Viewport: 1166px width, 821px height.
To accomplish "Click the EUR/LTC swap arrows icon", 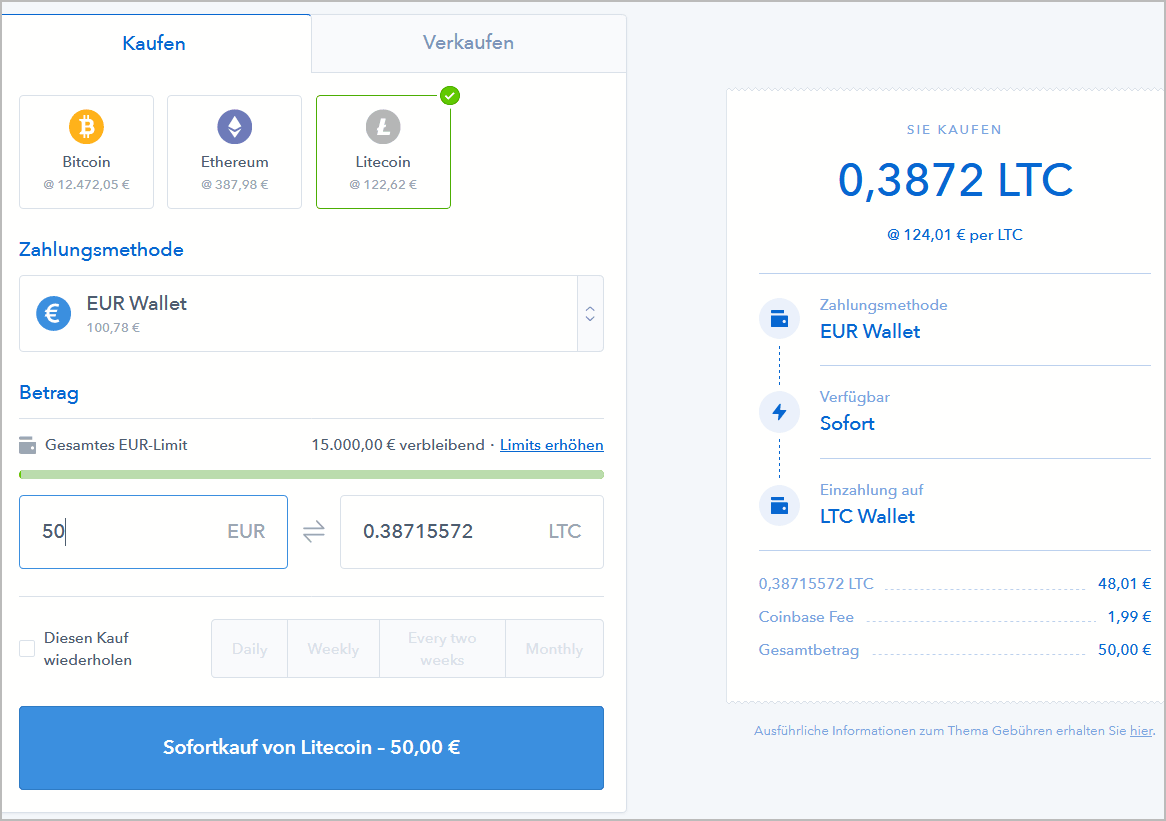I will (314, 532).
